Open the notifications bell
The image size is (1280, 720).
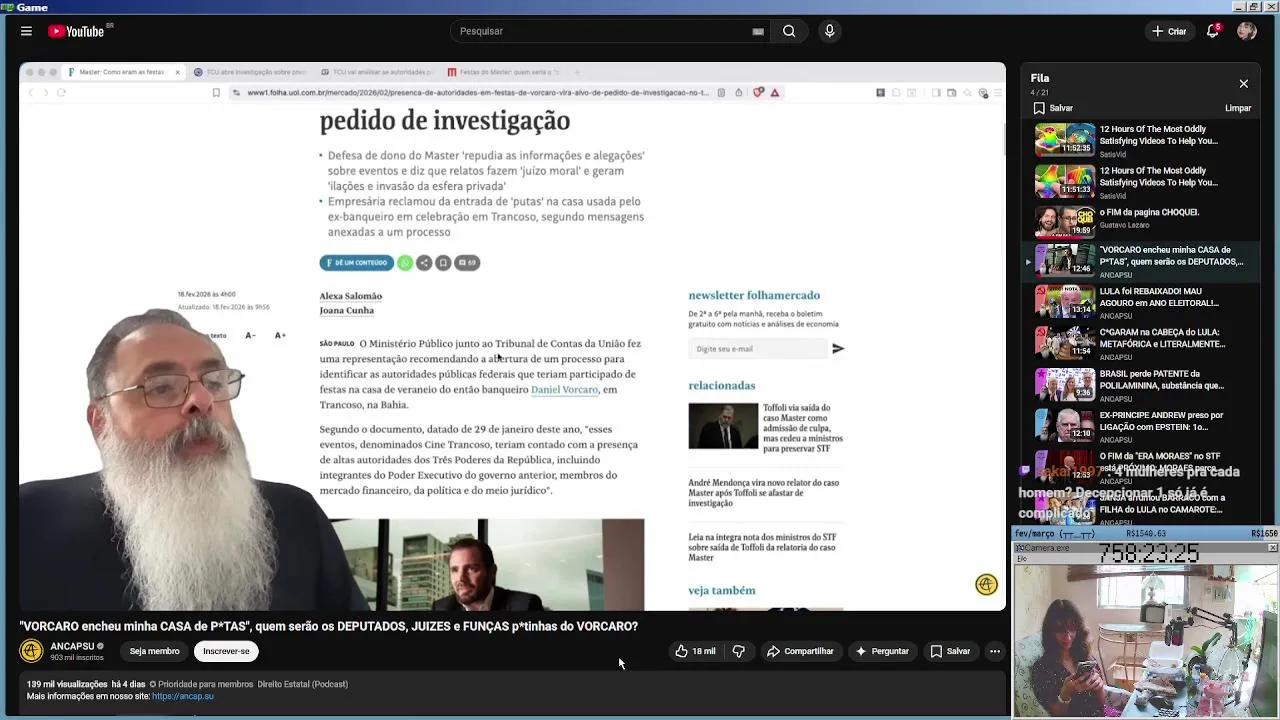[1212, 31]
